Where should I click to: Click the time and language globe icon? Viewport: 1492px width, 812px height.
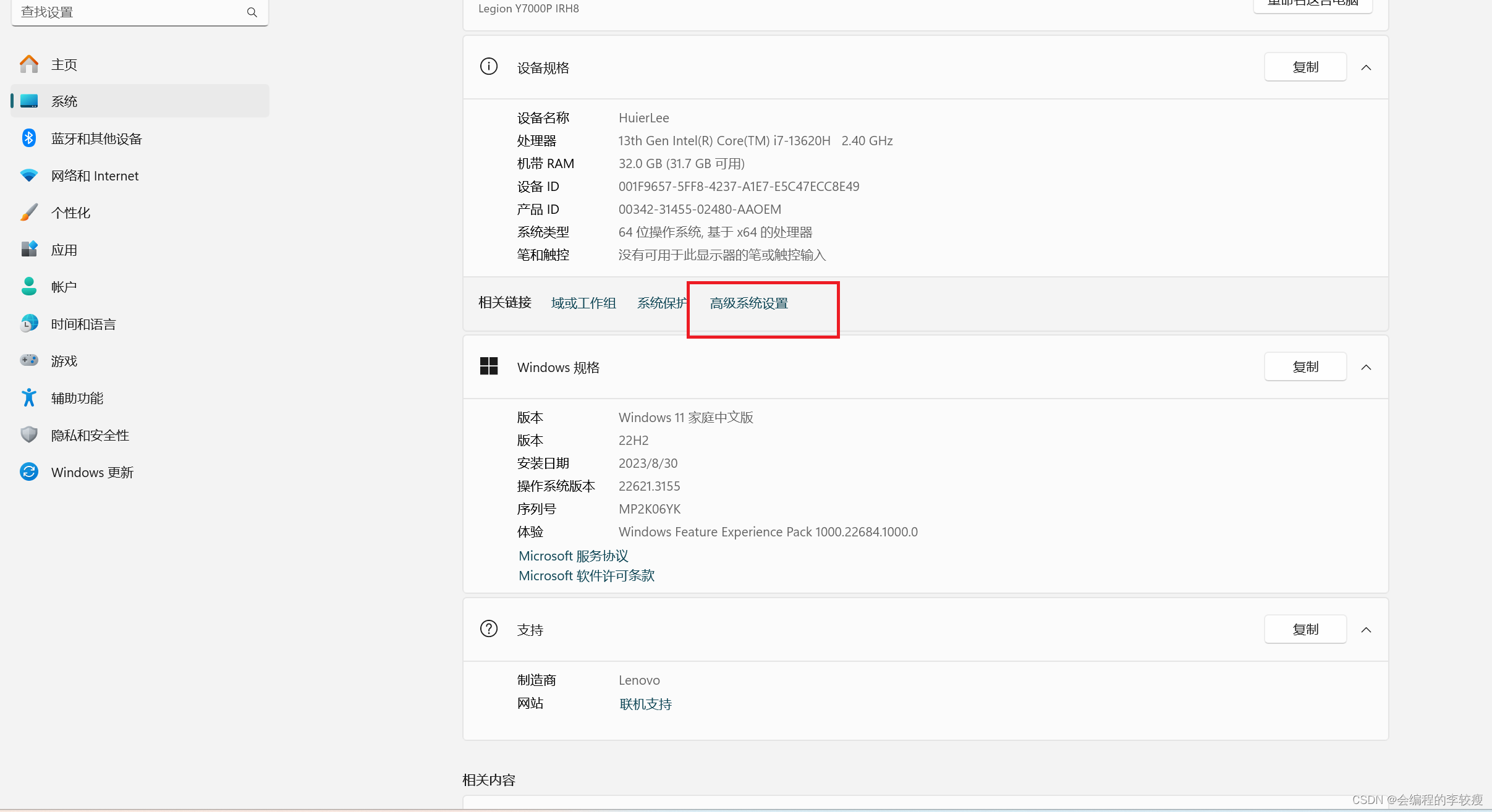point(29,323)
